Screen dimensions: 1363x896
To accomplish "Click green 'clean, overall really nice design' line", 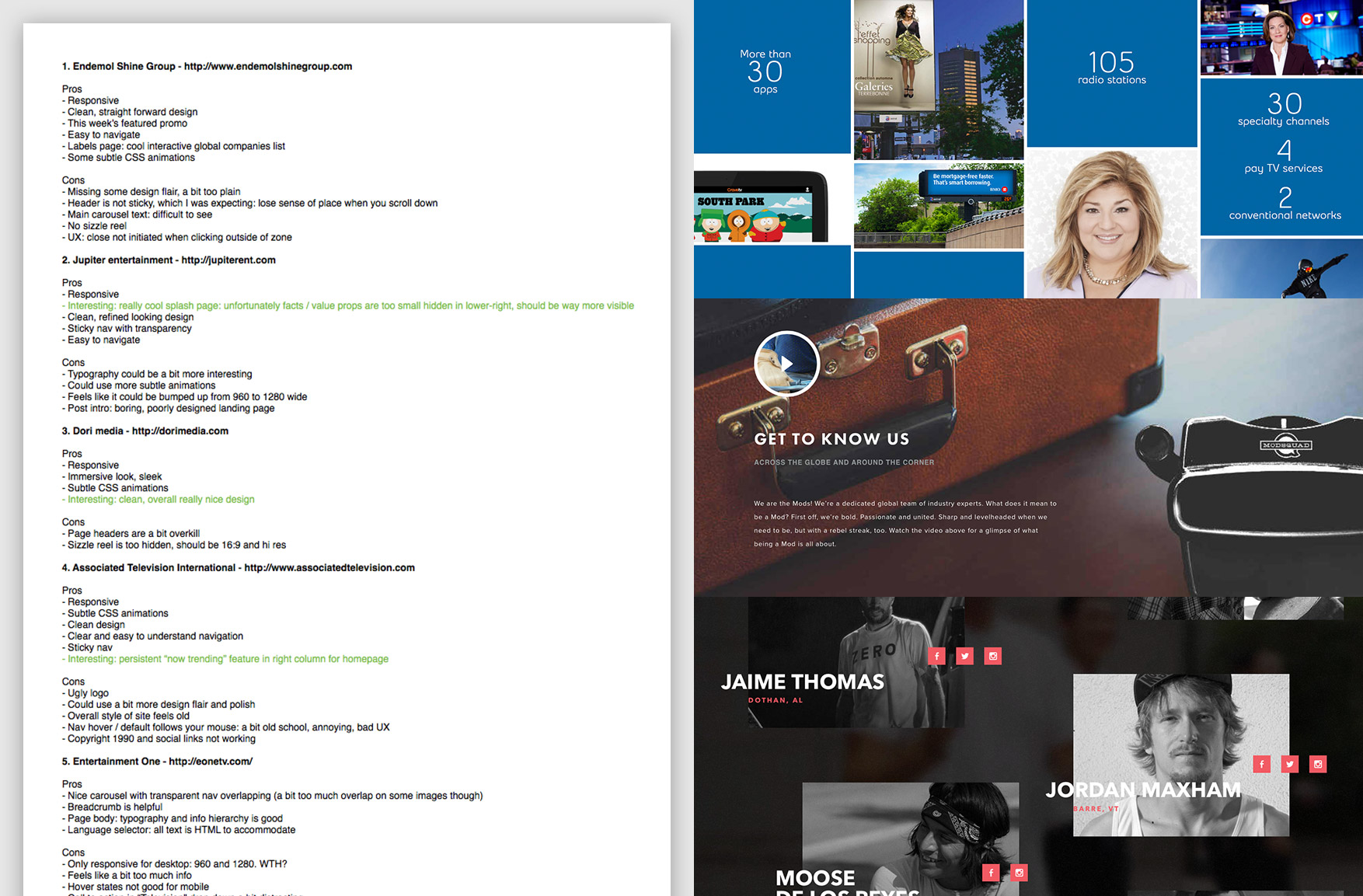I will click(x=159, y=500).
